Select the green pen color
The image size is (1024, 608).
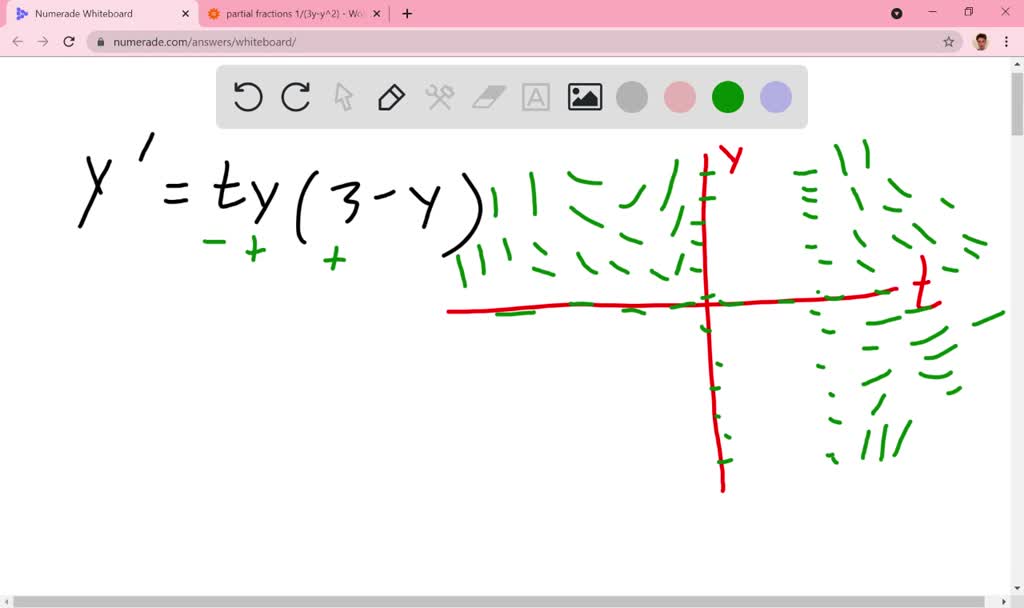coord(727,97)
